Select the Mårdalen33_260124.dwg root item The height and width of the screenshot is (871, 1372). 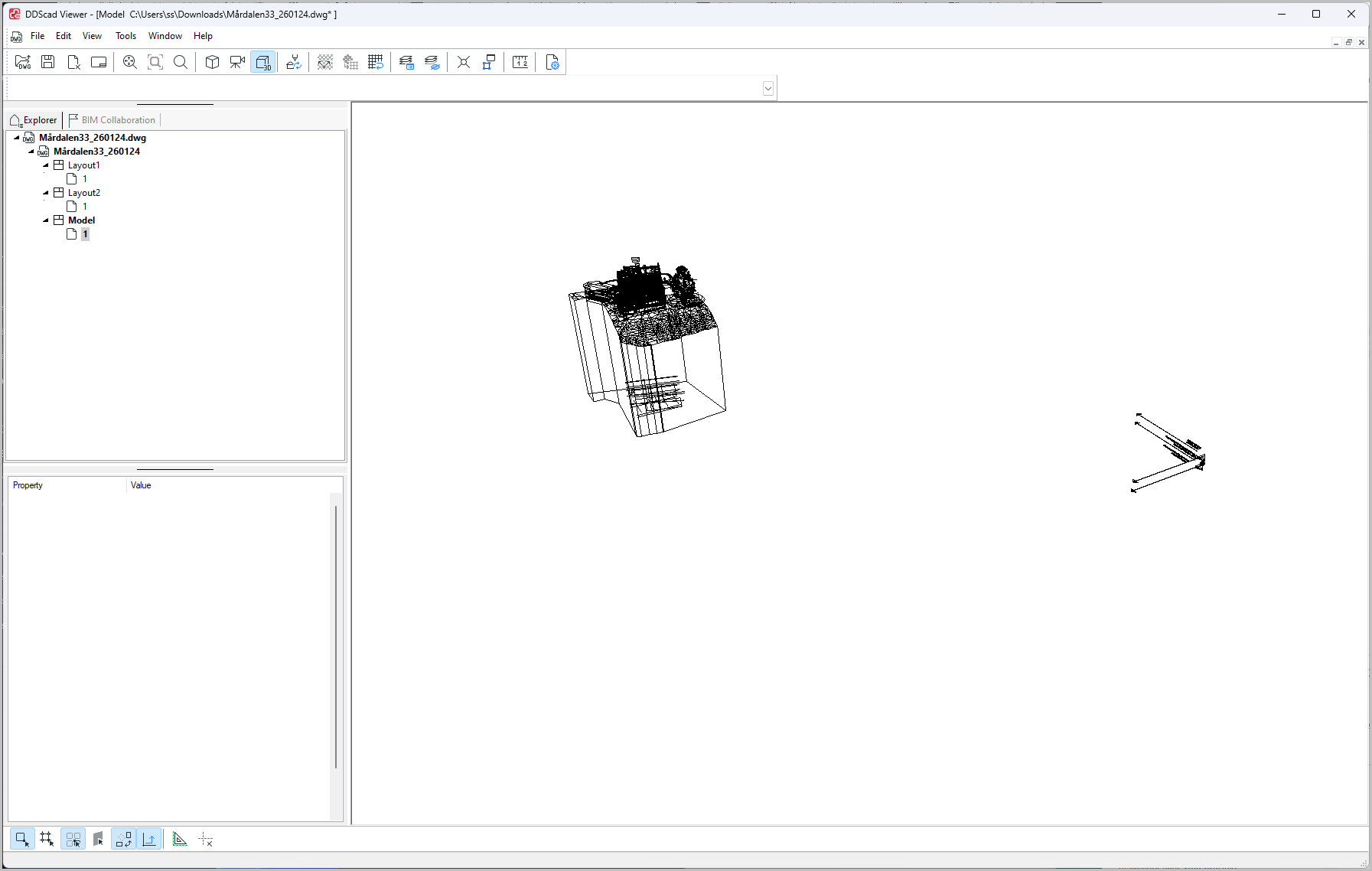point(92,138)
